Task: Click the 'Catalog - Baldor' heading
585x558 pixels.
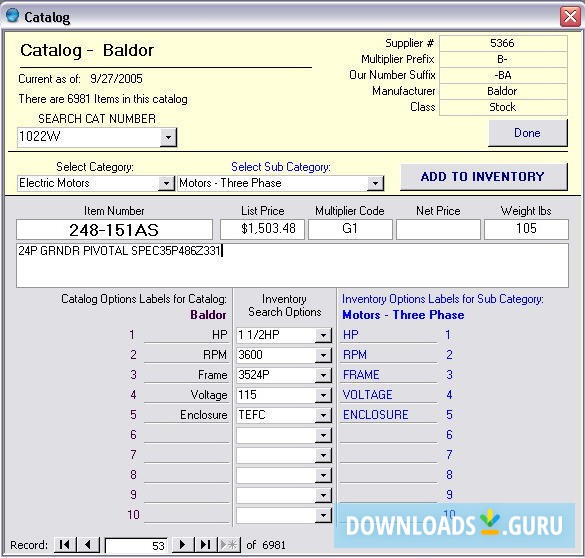Action: coord(87,51)
